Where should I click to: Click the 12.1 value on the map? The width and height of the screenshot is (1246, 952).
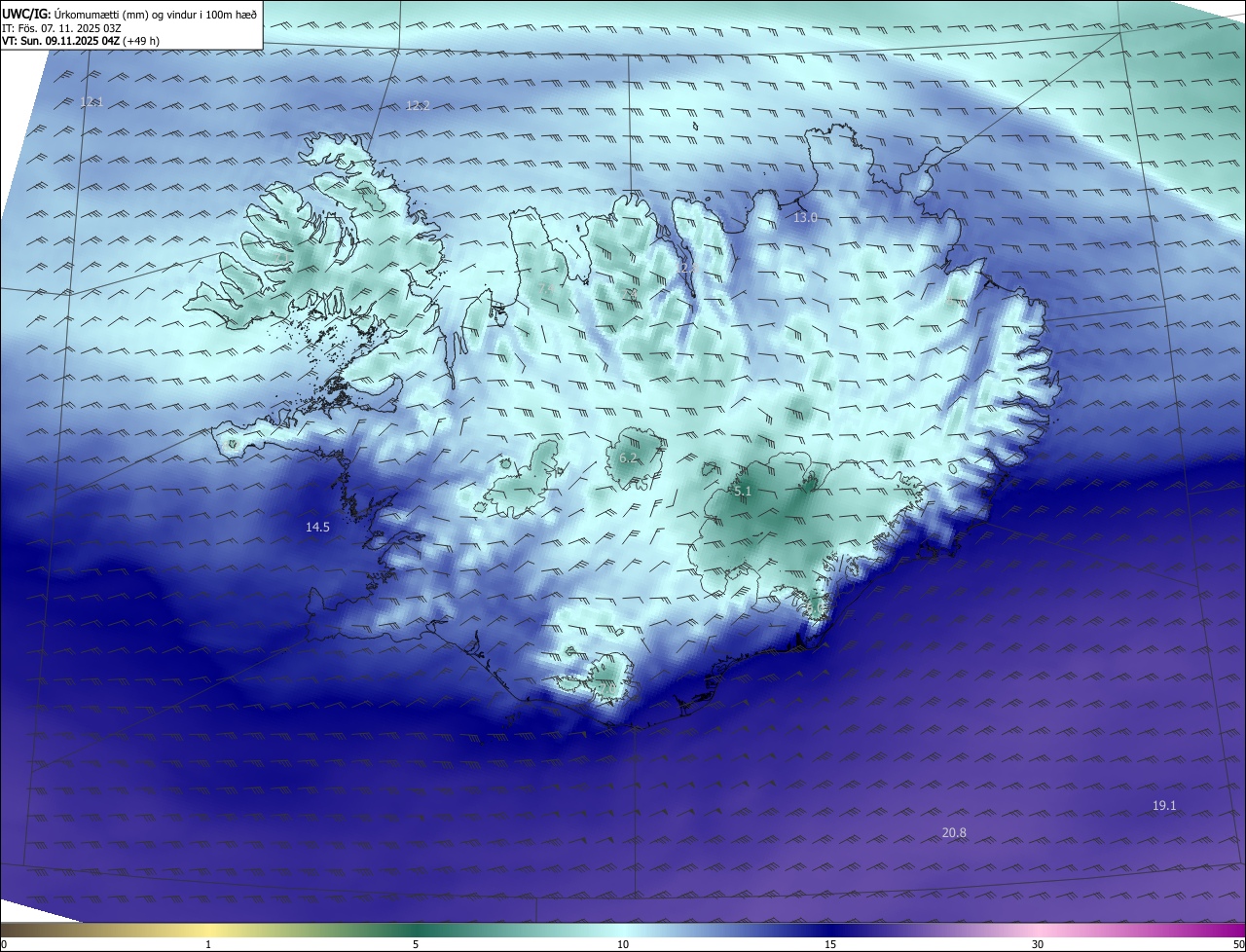91,102
